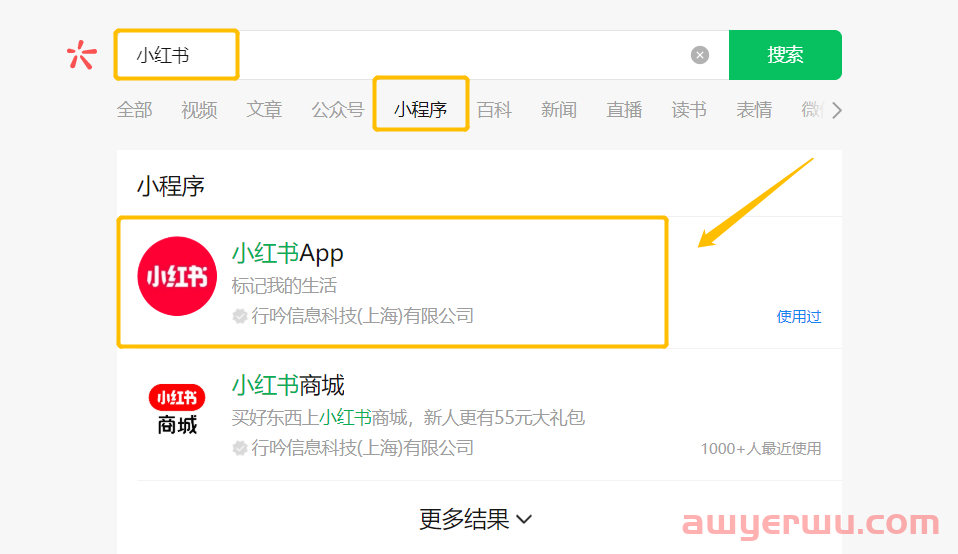Expand 更多结果 to show more results
Image resolution: width=958 pixels, height=554 pixels.
point(475,520)
